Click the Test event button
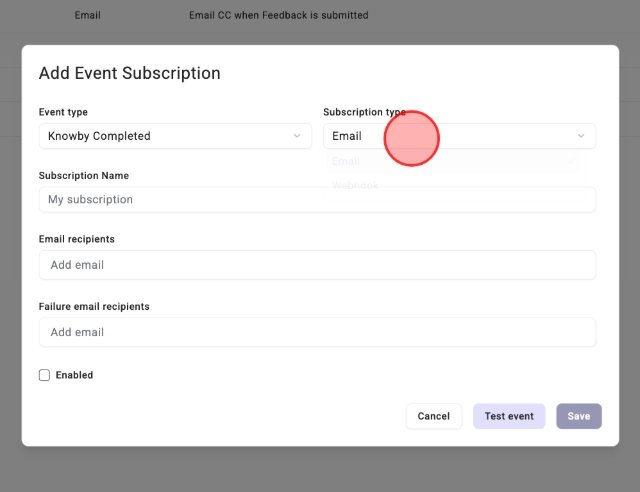This screenshot has width=640, height=492. coord(509,416)
